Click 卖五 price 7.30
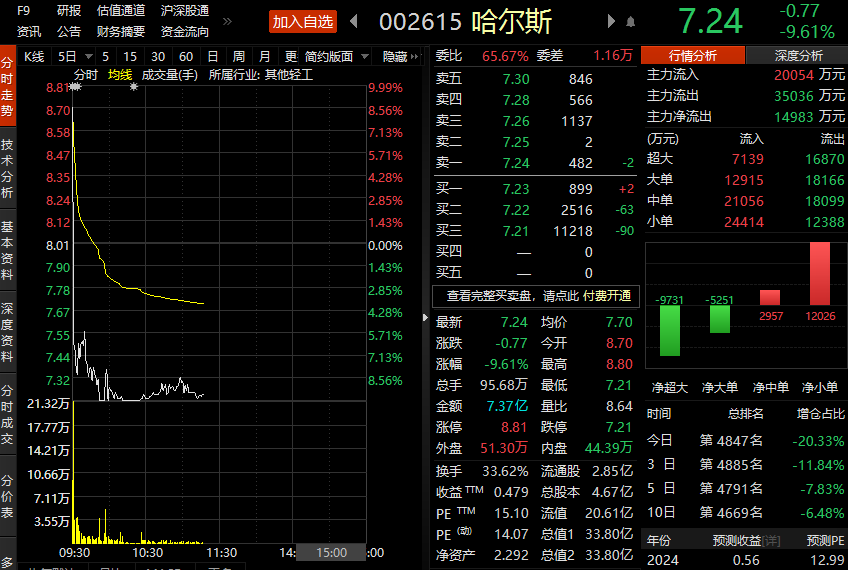This screenshot has height=570, width=848. [x=516, y=79]
